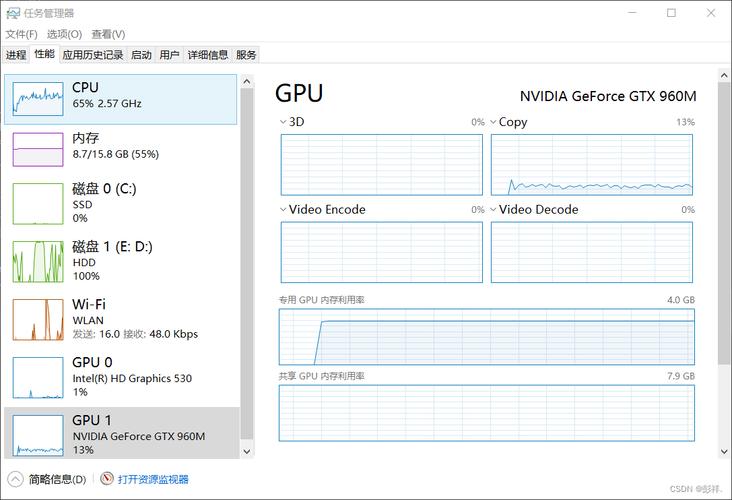Click 简略信息(D) fewer details button
This screenshot has height=500, width=732.
pyautogui.click(x=57, y=479)
